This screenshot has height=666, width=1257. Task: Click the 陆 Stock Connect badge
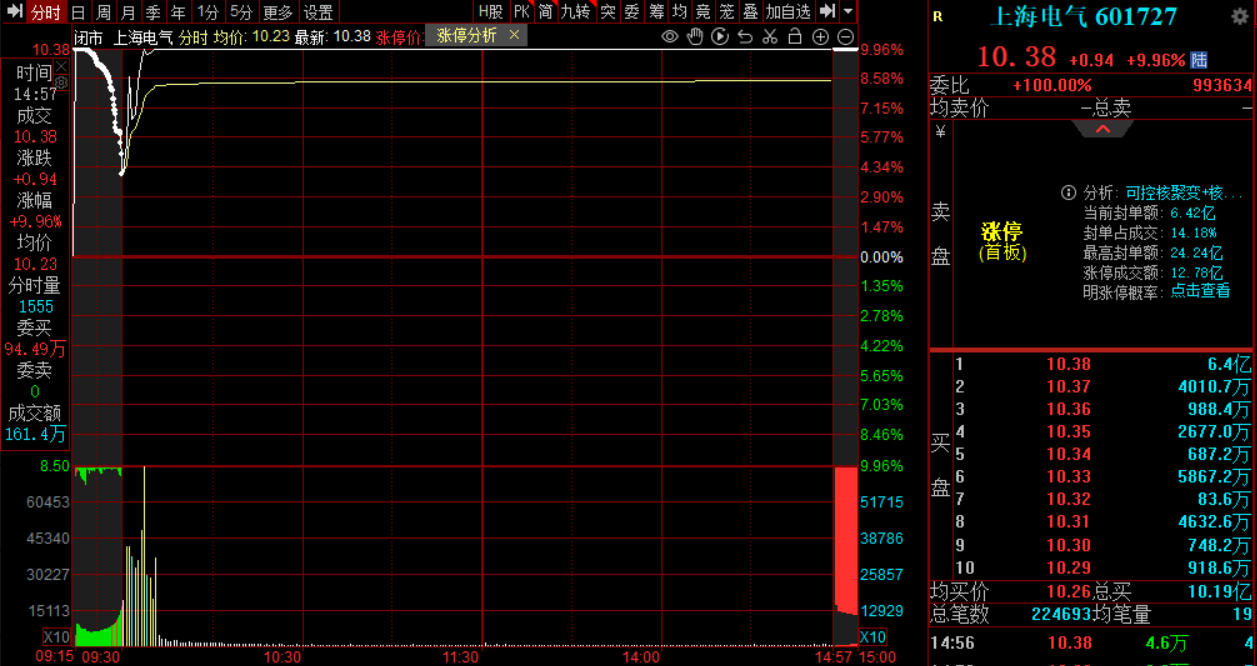coord(1199,60)
